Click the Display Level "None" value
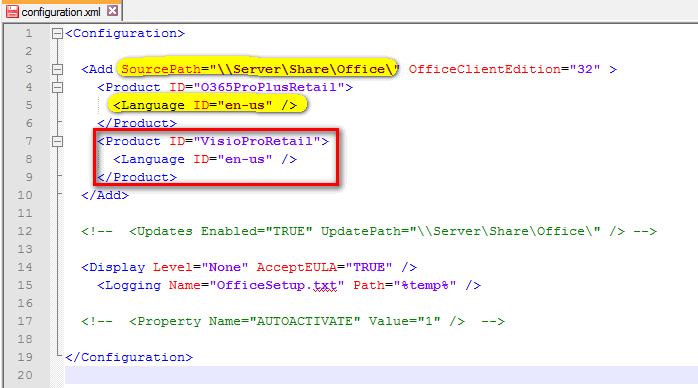 click(x=225, y=267)
